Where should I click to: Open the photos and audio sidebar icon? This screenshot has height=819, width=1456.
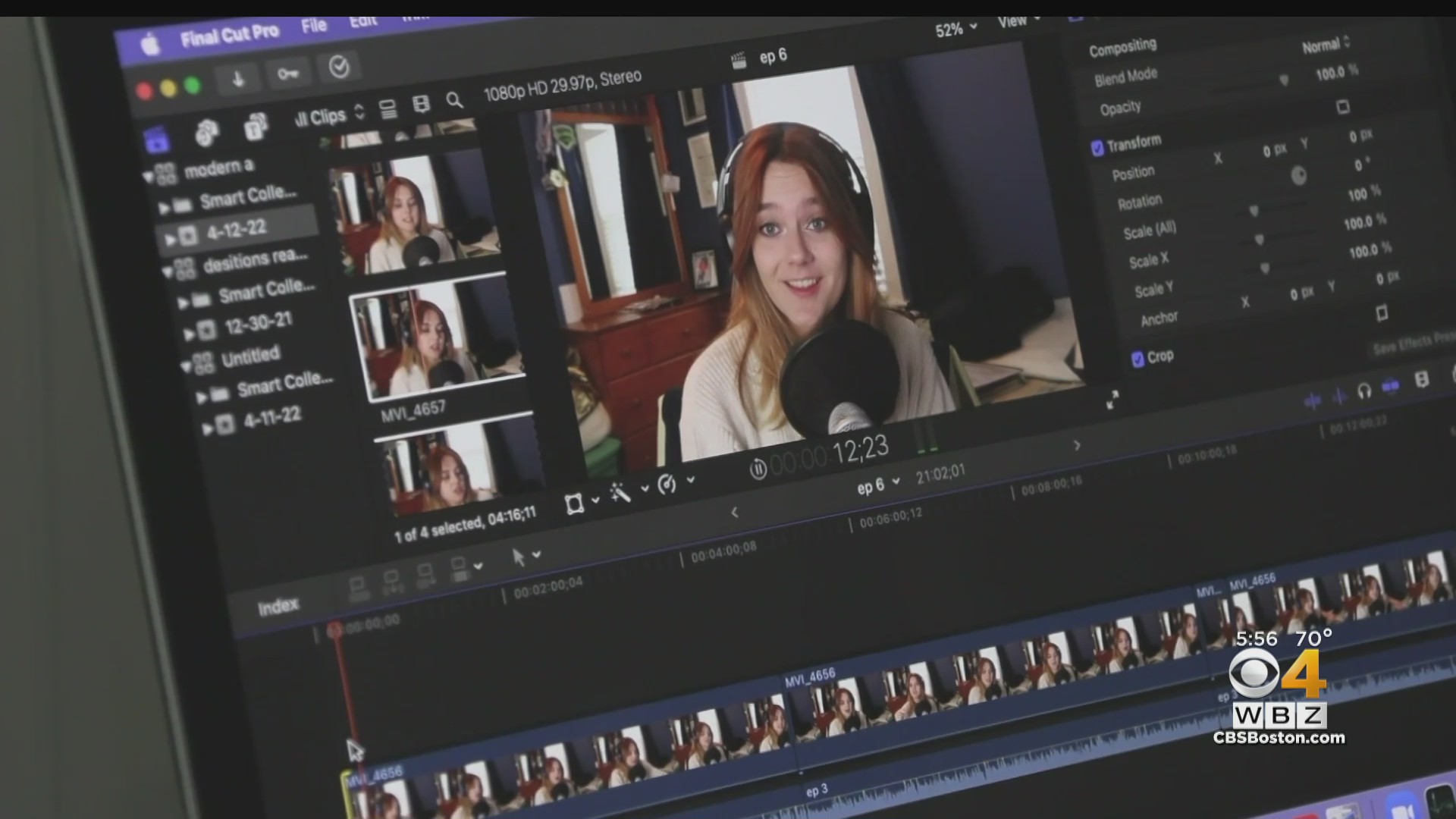[x=206, y=133]
